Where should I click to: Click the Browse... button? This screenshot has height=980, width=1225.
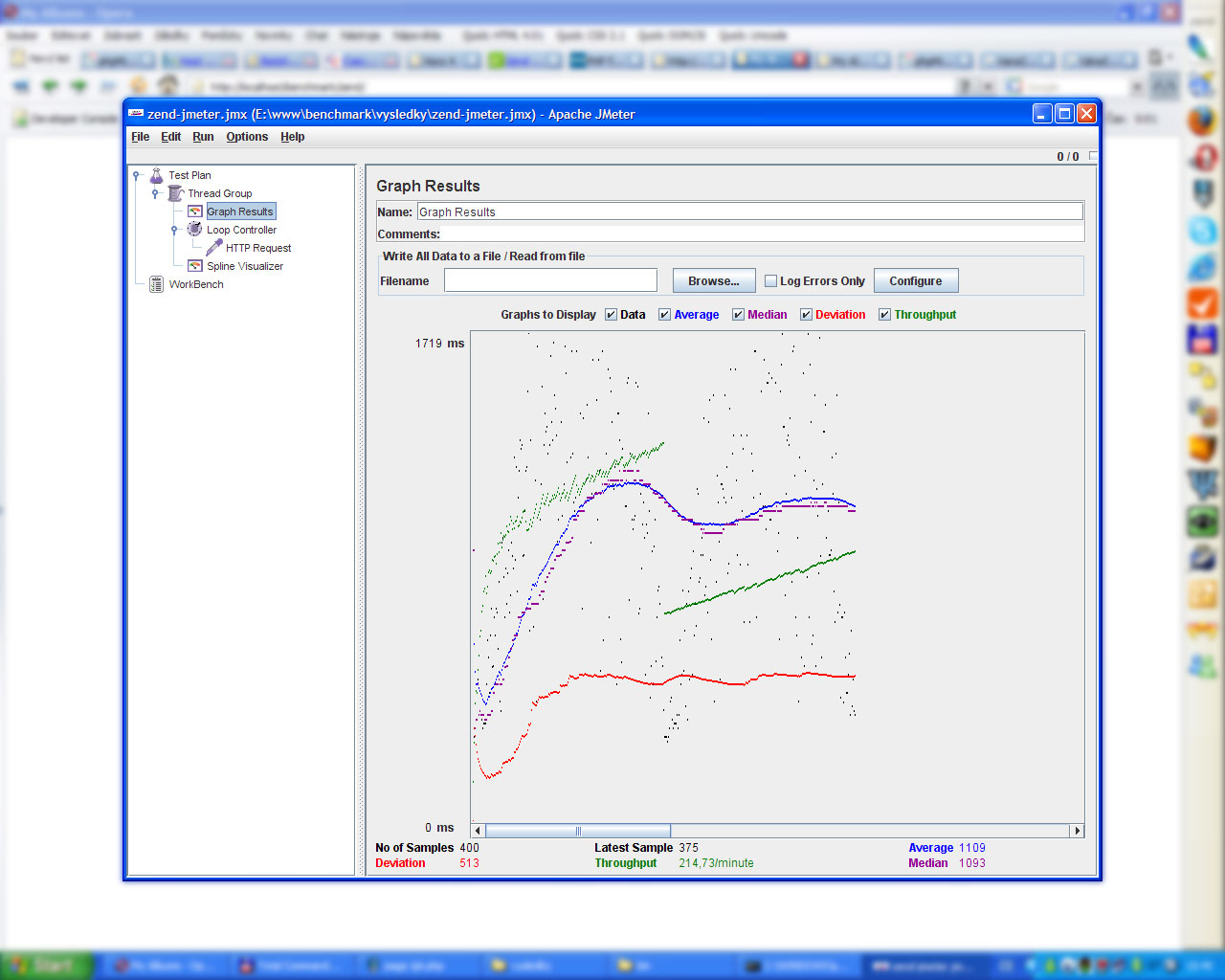pyautogui.click(x=713, y=281)
